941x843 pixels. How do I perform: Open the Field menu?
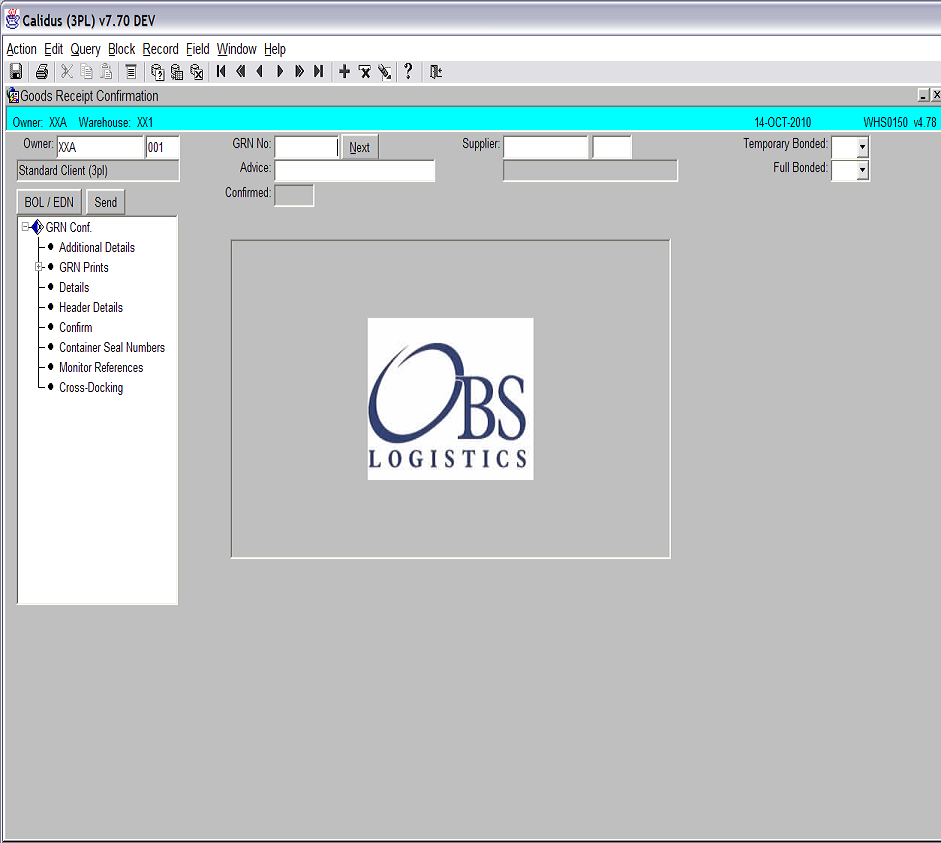(197, 49)
